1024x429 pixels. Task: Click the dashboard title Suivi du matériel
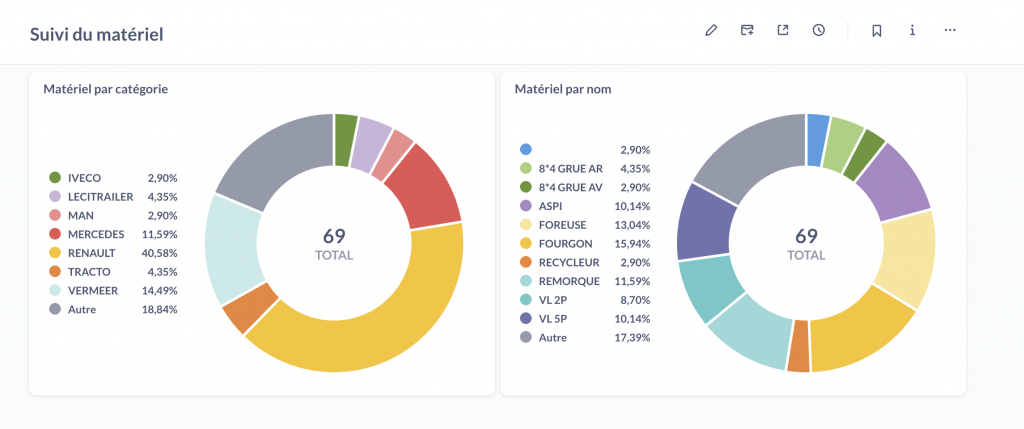point(96,34)
